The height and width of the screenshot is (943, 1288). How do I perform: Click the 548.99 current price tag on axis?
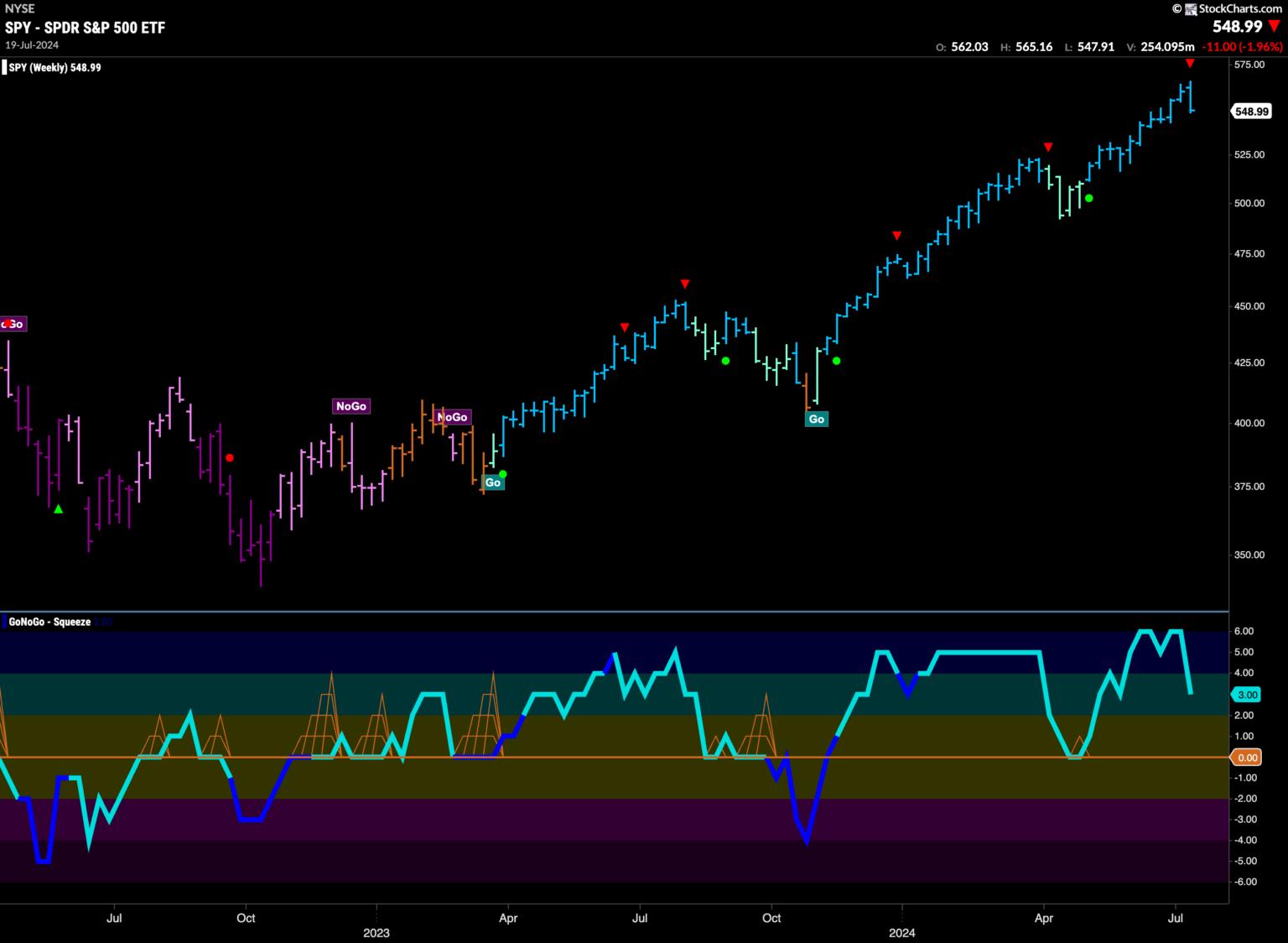pos(1251,112)
